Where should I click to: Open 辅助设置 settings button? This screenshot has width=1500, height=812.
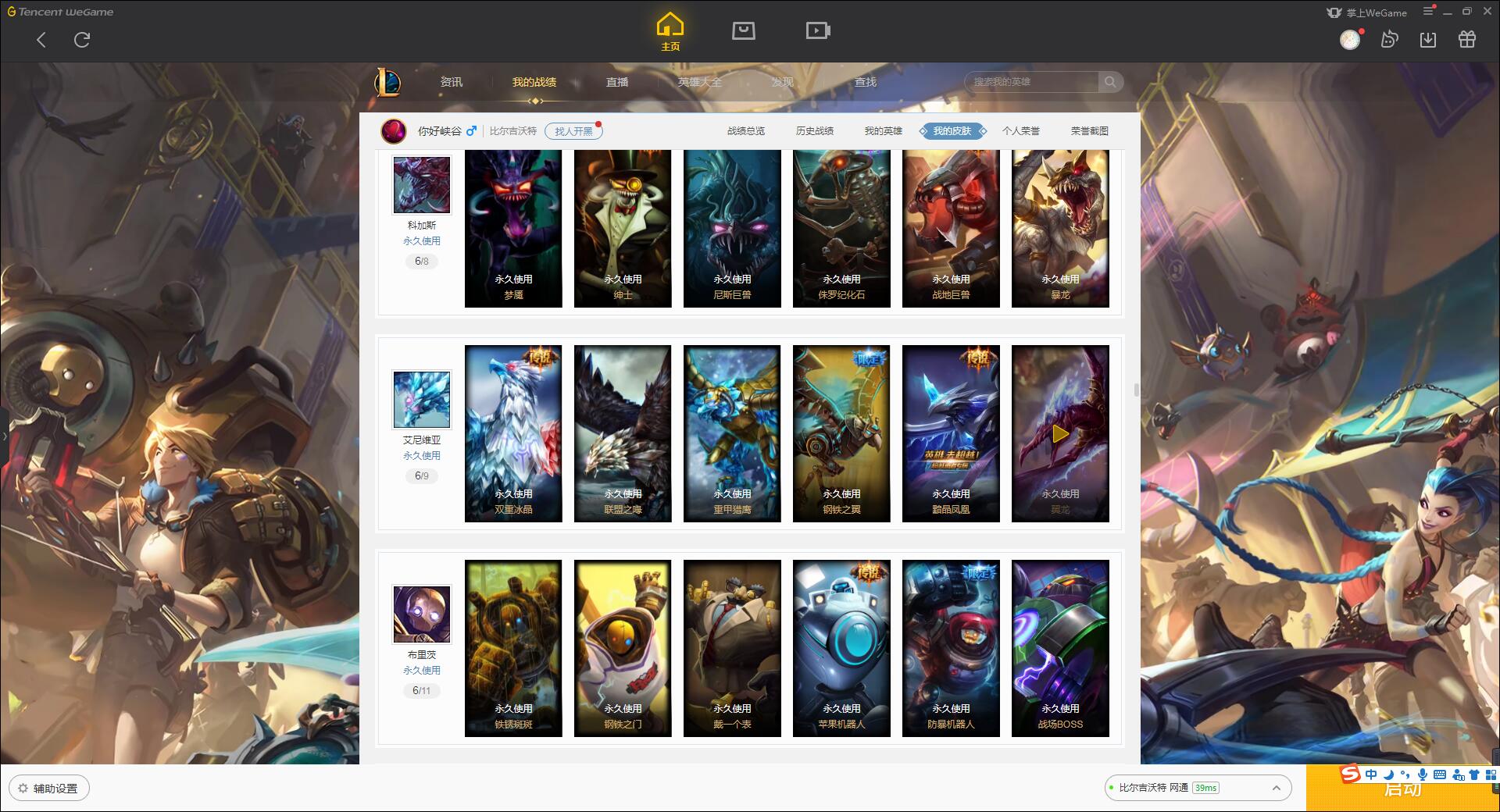[48, 789]
